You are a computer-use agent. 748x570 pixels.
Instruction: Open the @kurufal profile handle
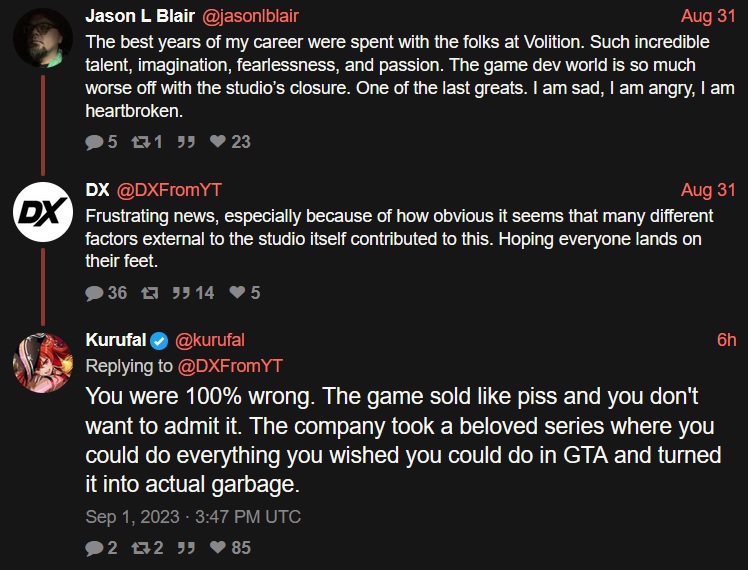(x=210, y=340)
